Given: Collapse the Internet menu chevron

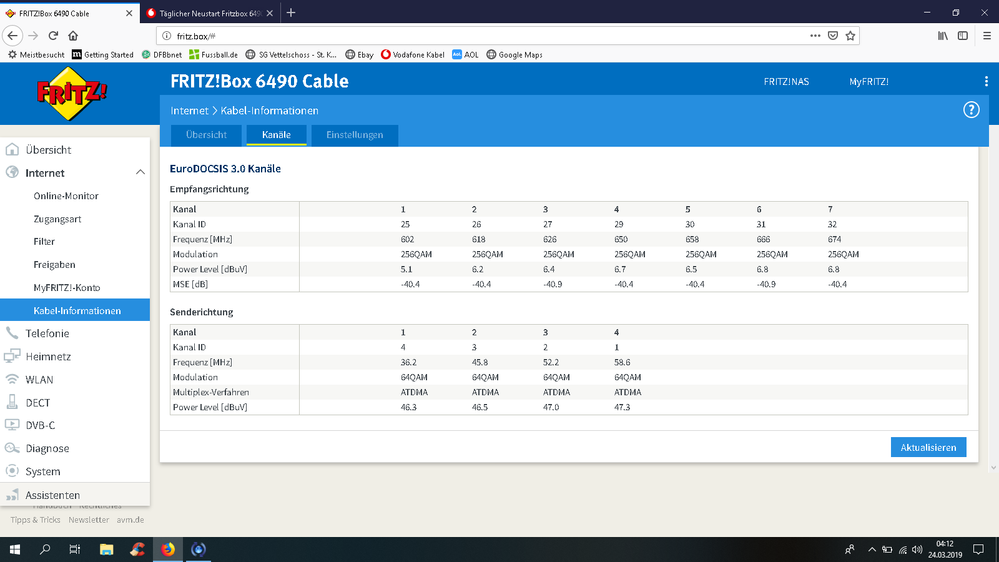Looking at the screenshot, I should tap(140, 173).
